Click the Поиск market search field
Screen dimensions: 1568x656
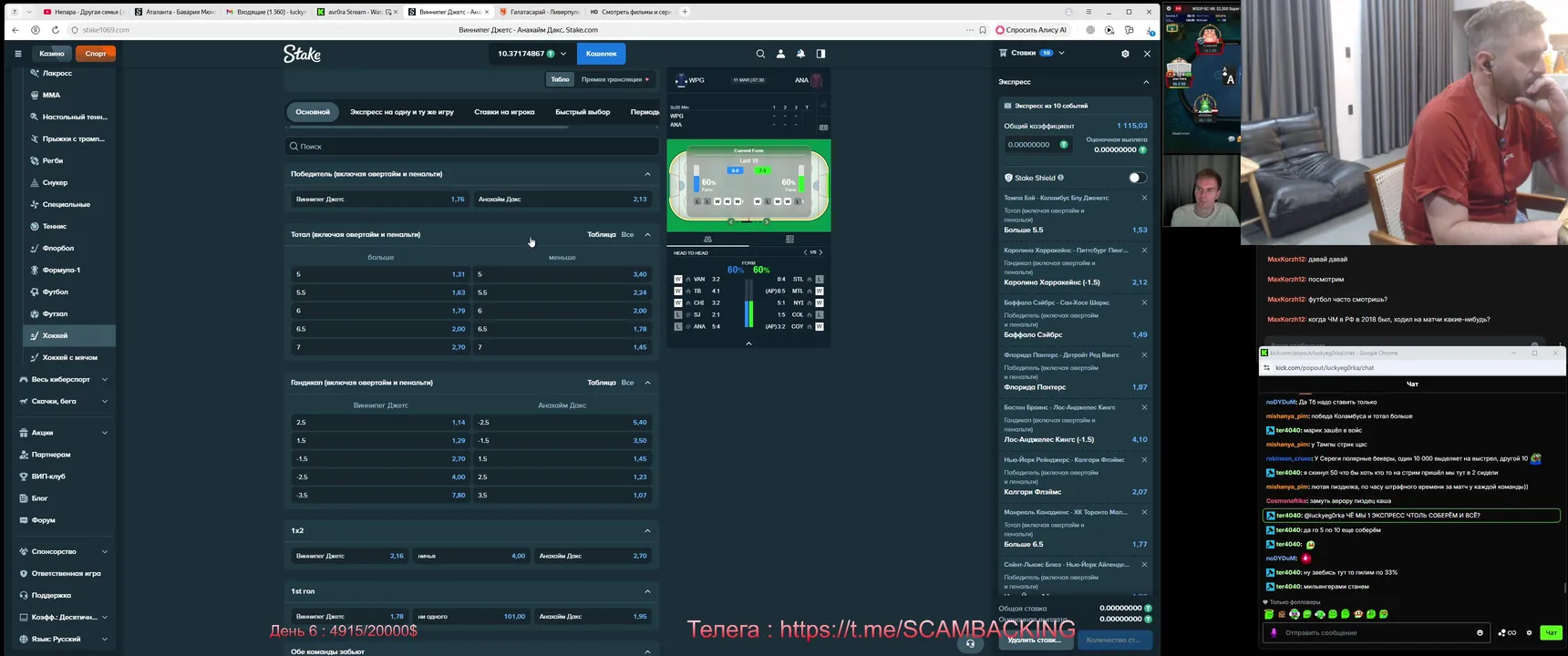coord(471,146)
